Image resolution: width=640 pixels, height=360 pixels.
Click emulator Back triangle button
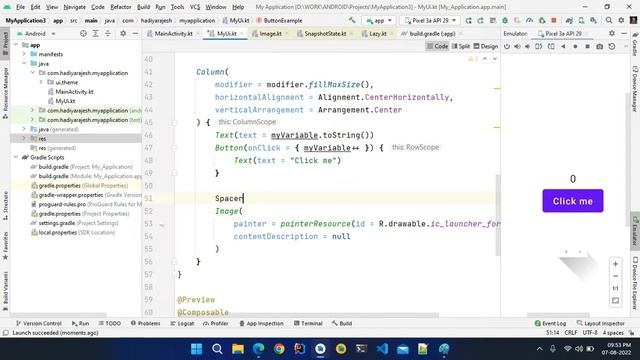pyautogui.click(x=563, y=47)
